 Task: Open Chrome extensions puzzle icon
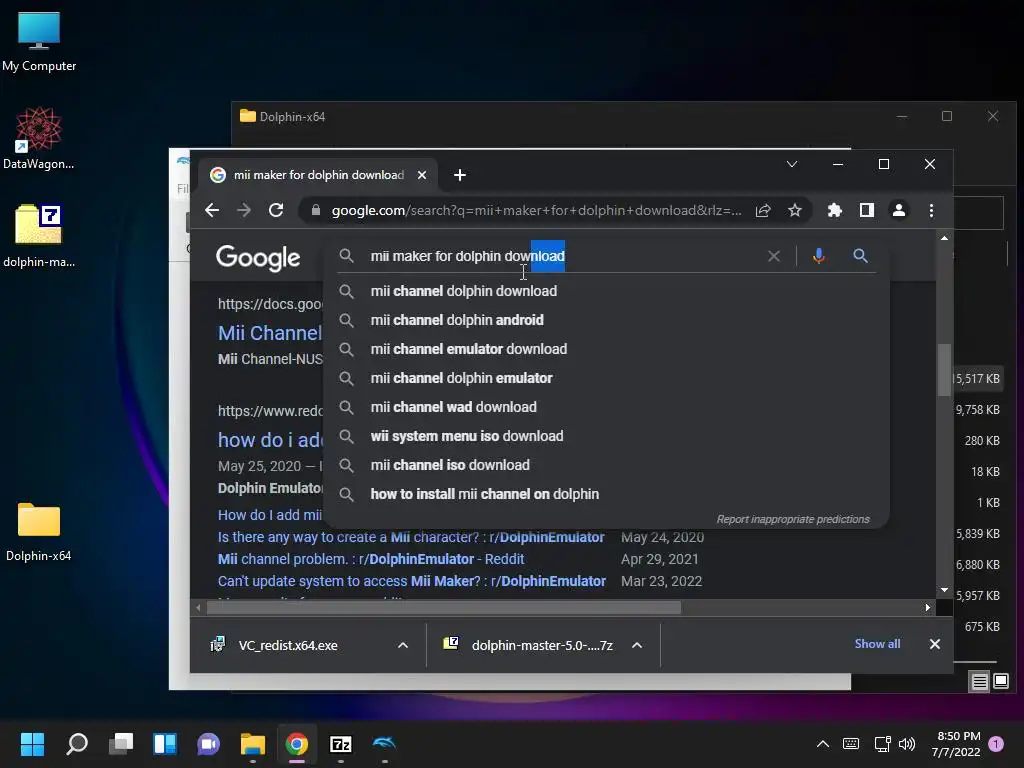835,210
